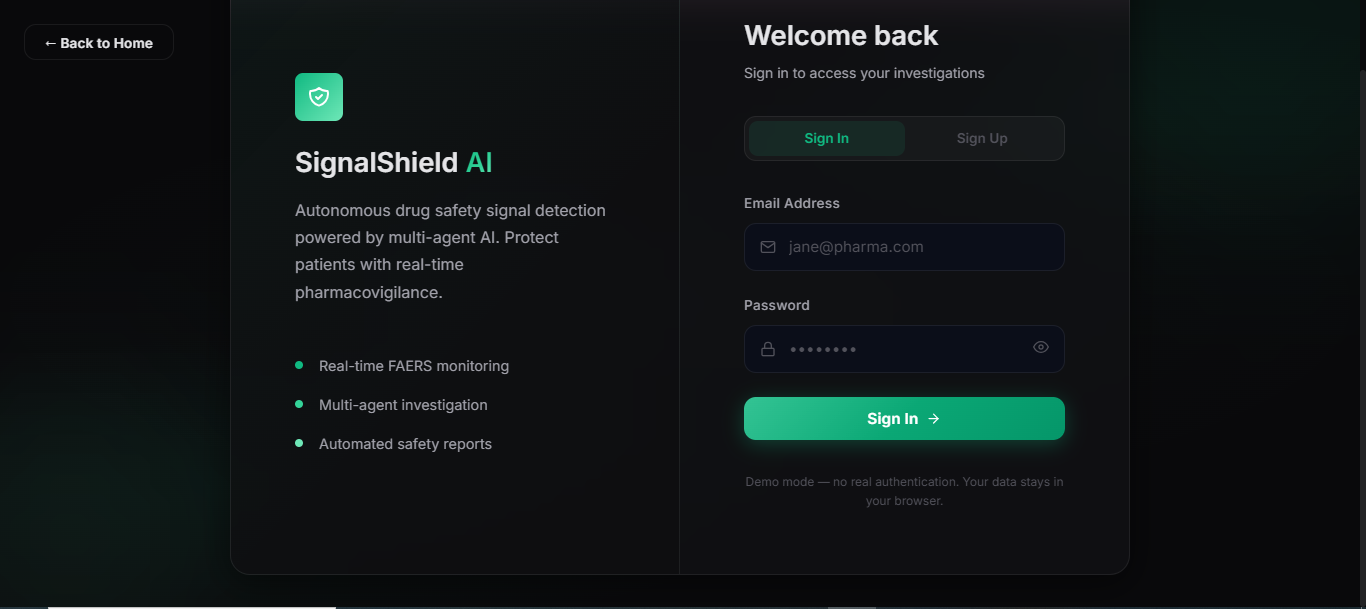Click the envelope icon in email field

coord(768,247)
